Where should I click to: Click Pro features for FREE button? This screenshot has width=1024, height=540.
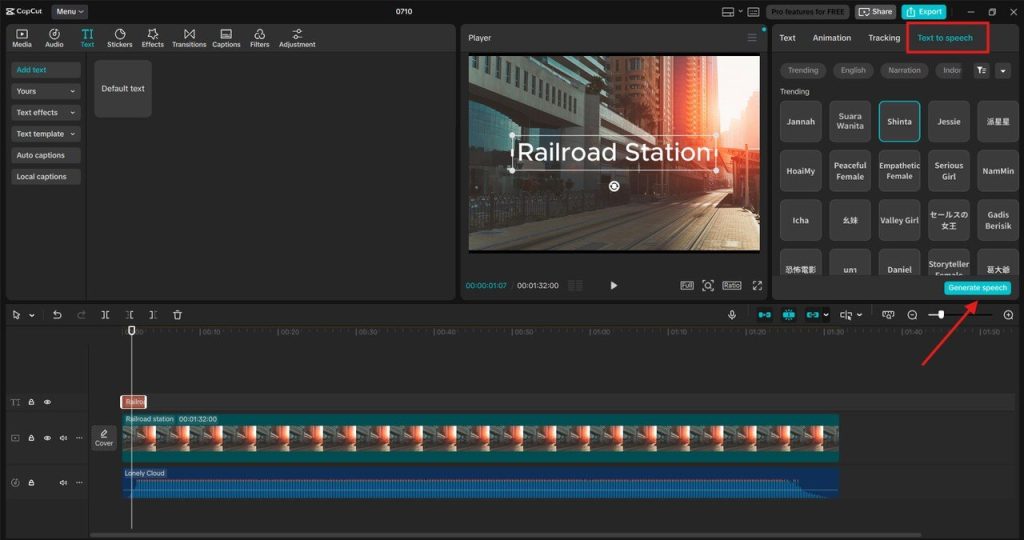(807, 12)
